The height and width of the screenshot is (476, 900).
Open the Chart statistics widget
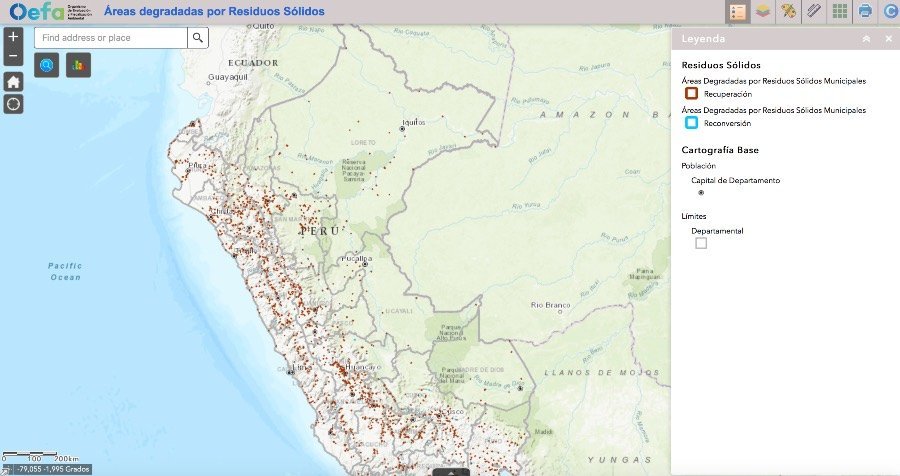[78, 66]
